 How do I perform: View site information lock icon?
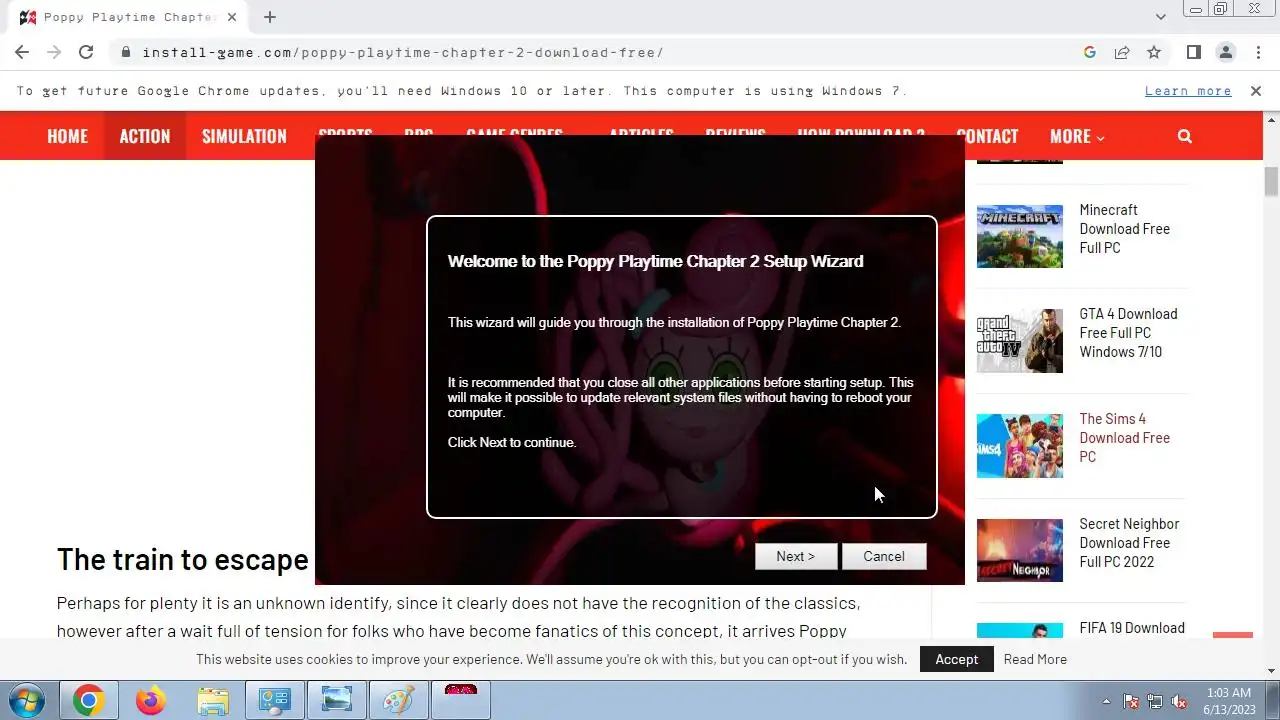(125, 52)
